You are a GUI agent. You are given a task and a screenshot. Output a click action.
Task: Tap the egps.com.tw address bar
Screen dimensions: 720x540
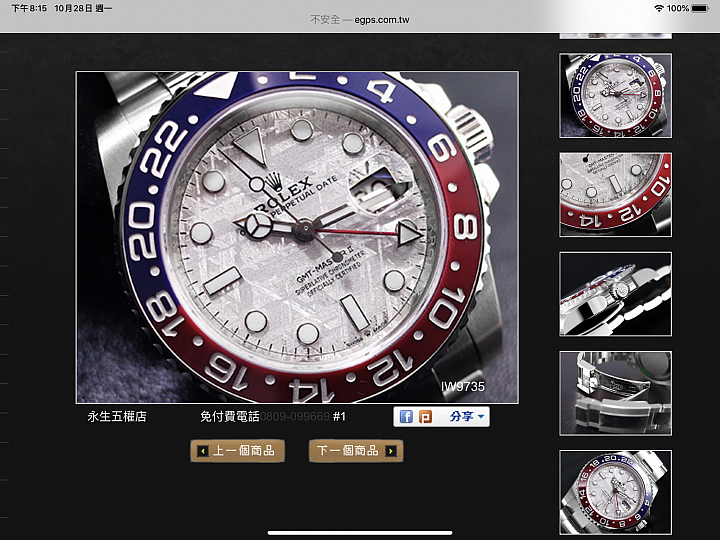[x=360, y=20]
